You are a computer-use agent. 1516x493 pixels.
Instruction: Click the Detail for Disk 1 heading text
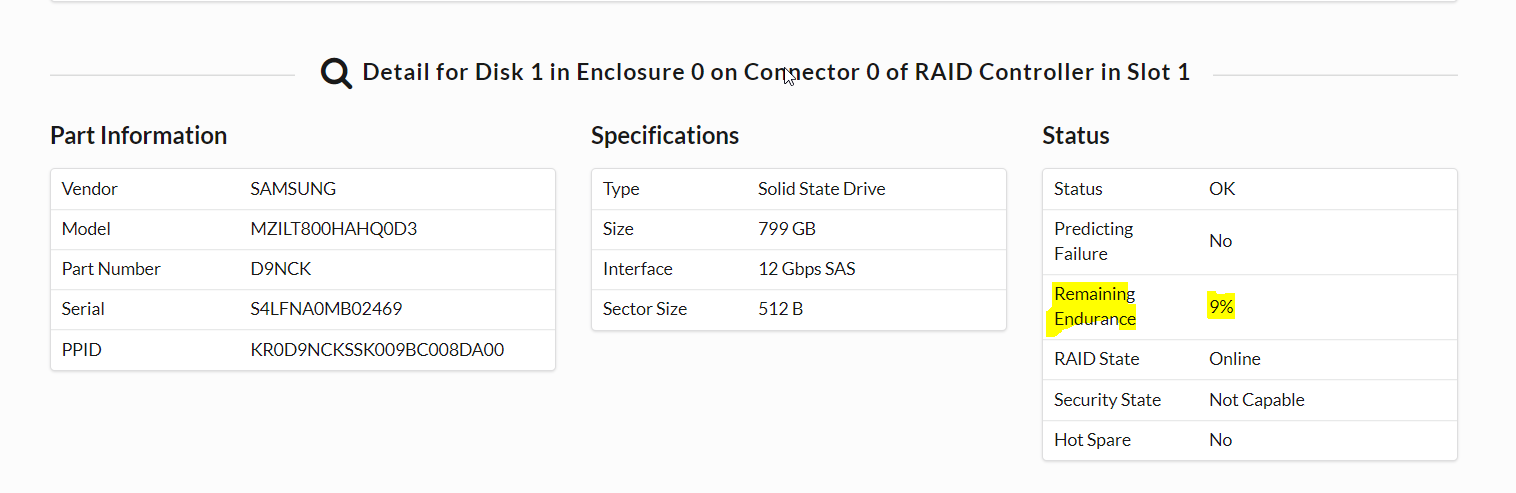pyautogui.click(x=776, y=73)
